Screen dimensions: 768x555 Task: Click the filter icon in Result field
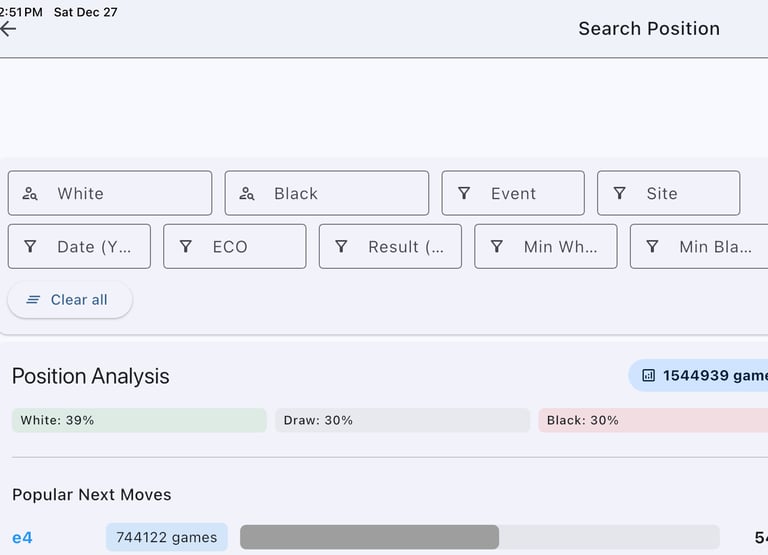[x=341, y=247]
